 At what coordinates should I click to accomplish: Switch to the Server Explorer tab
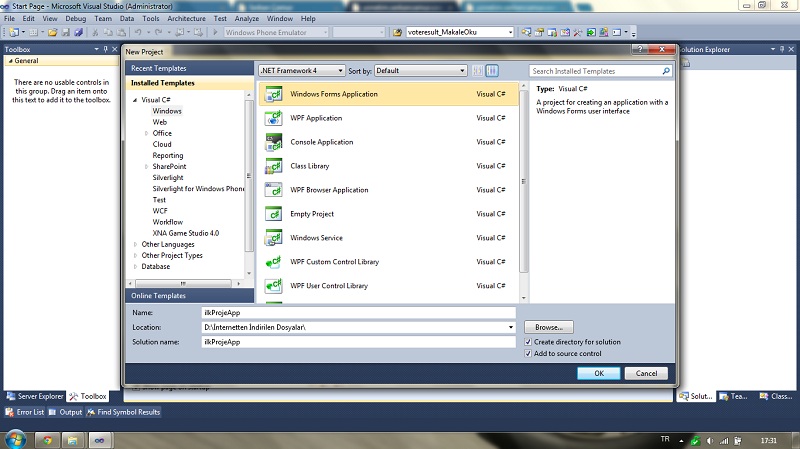click(x=35, y=396)
